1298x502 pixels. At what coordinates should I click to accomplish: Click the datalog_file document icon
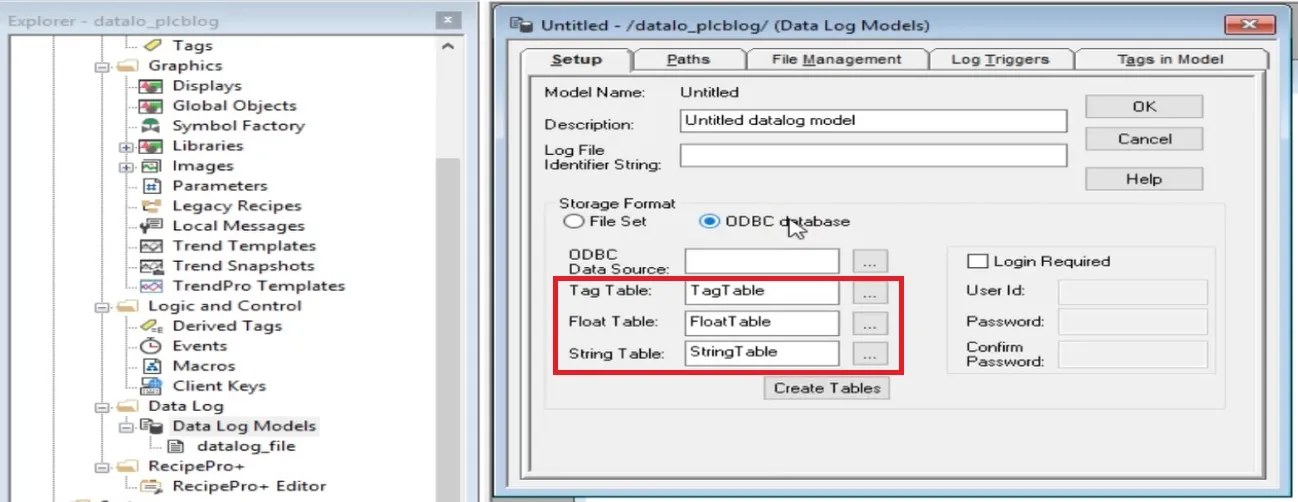pyautogui.click(x=177, y=446)
